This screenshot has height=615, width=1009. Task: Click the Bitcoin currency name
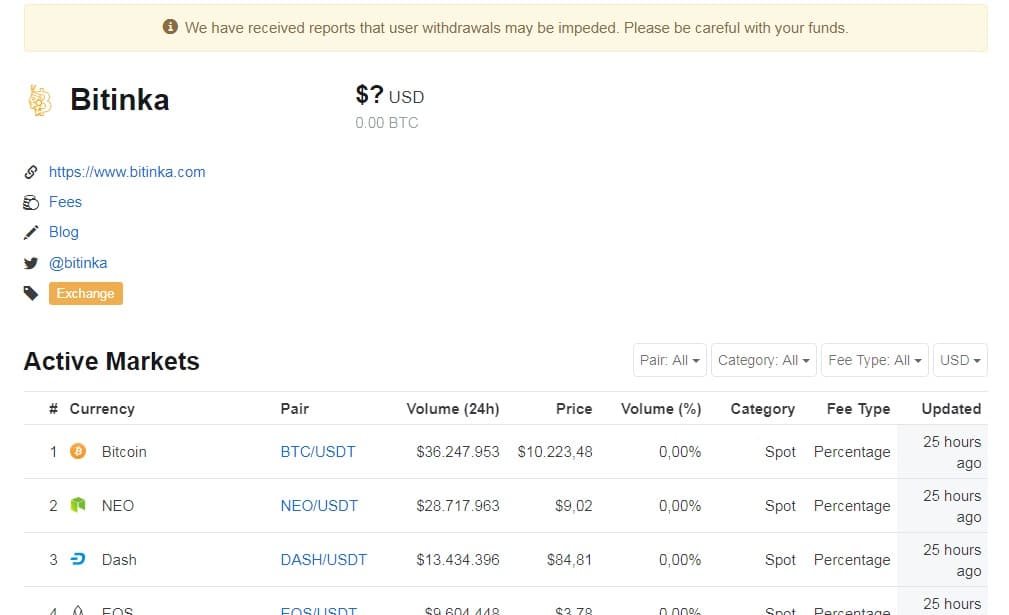coord(124,452)
